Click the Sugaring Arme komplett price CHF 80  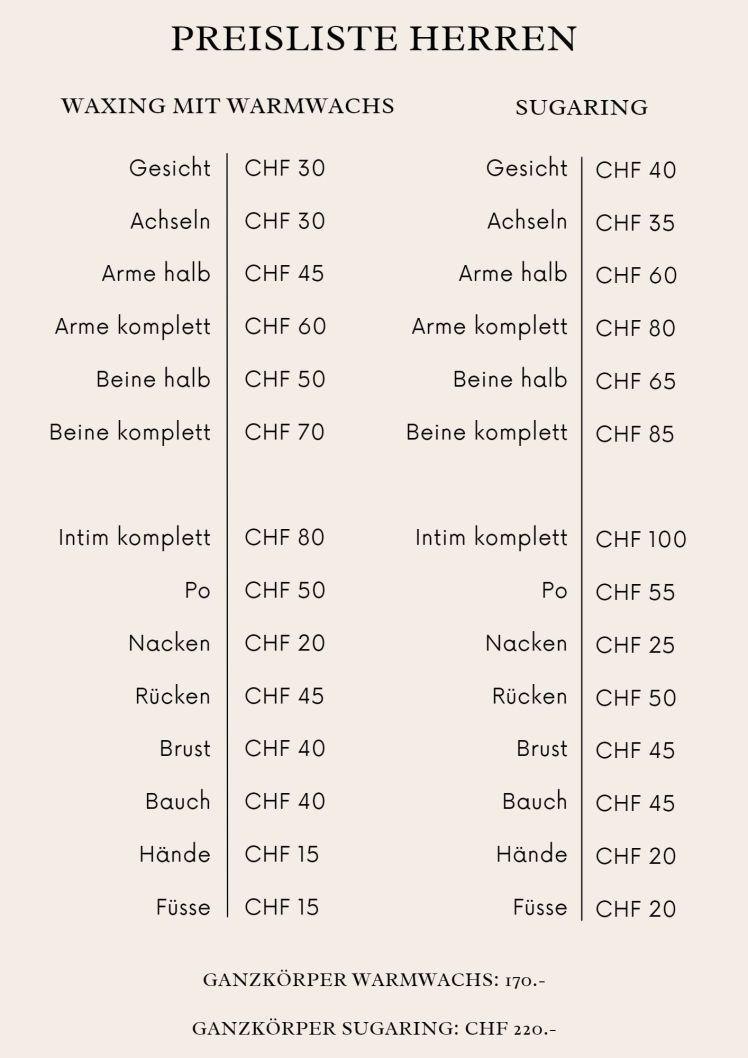click(x=635, y=328)
